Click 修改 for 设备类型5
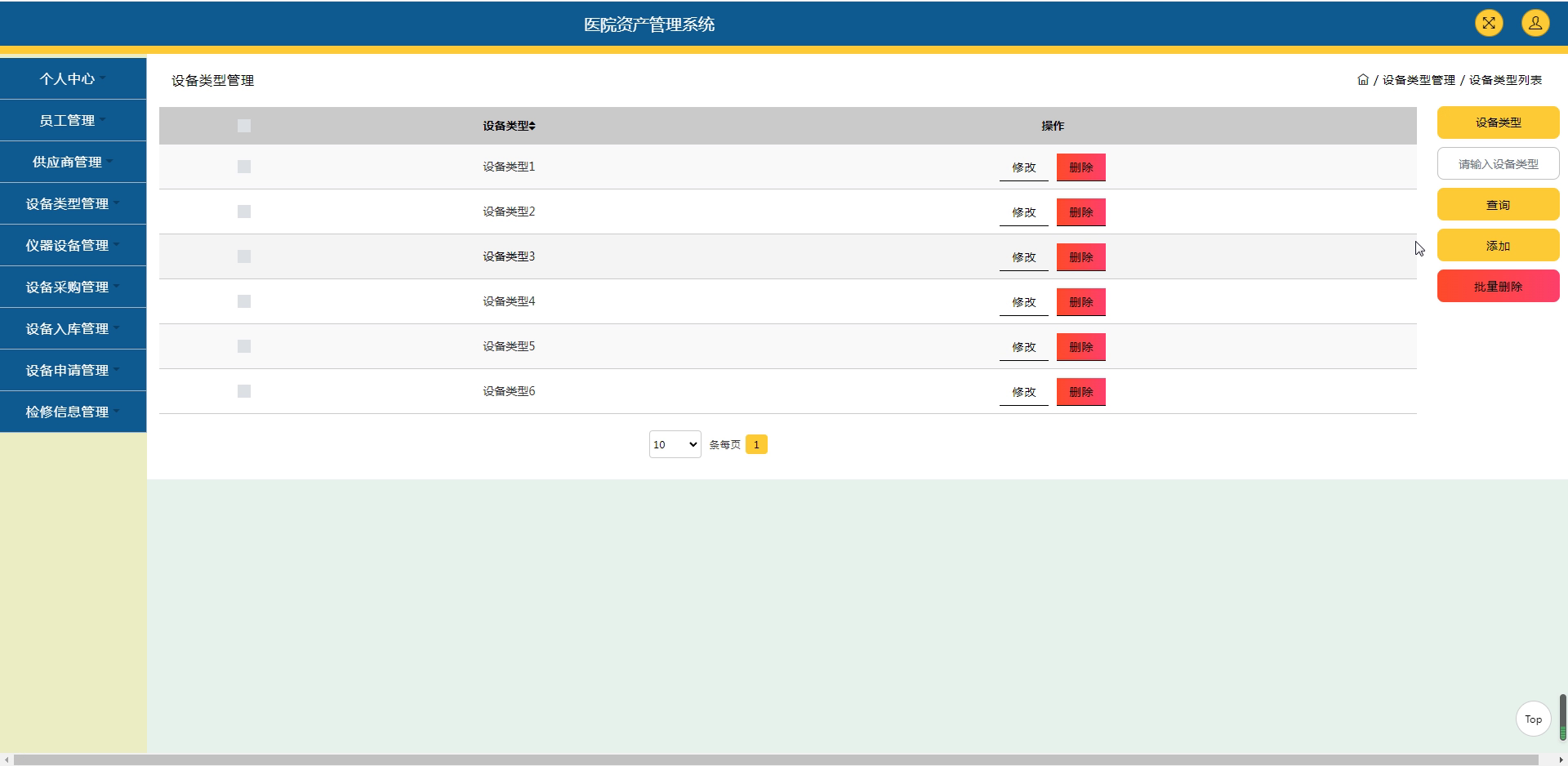 pos(1024,347)
